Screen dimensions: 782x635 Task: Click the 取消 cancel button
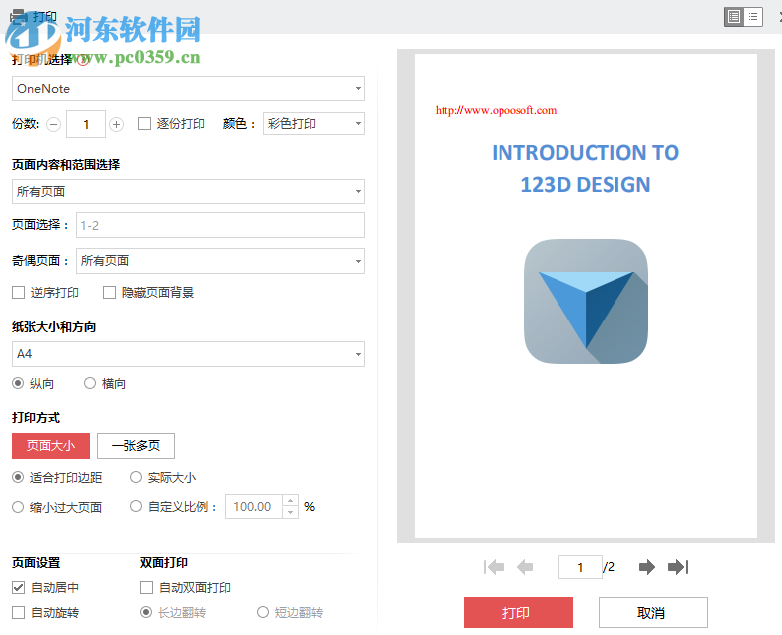[x=653, y=613]
